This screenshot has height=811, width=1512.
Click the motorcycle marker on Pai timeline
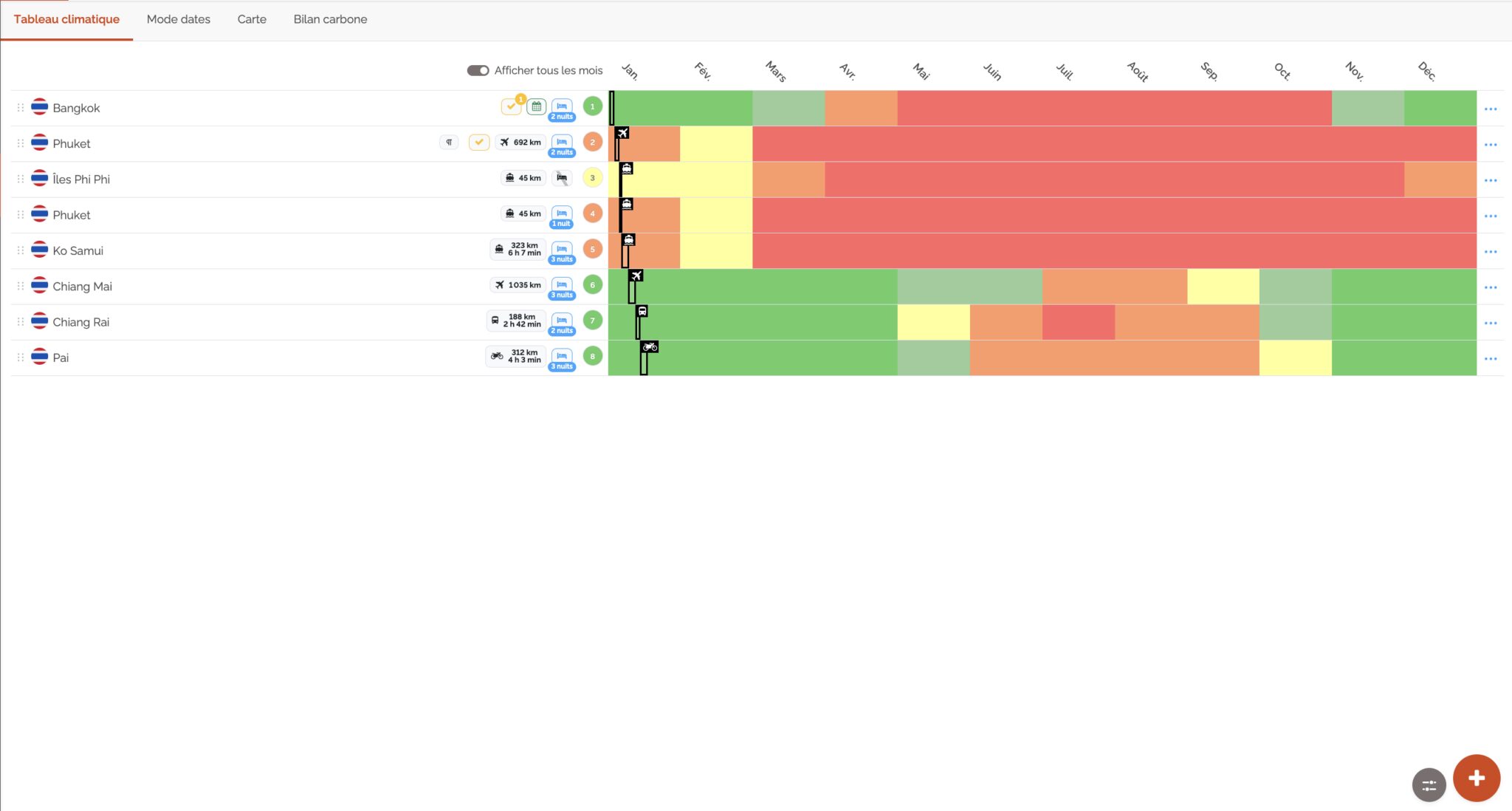(x=650, y=346)
